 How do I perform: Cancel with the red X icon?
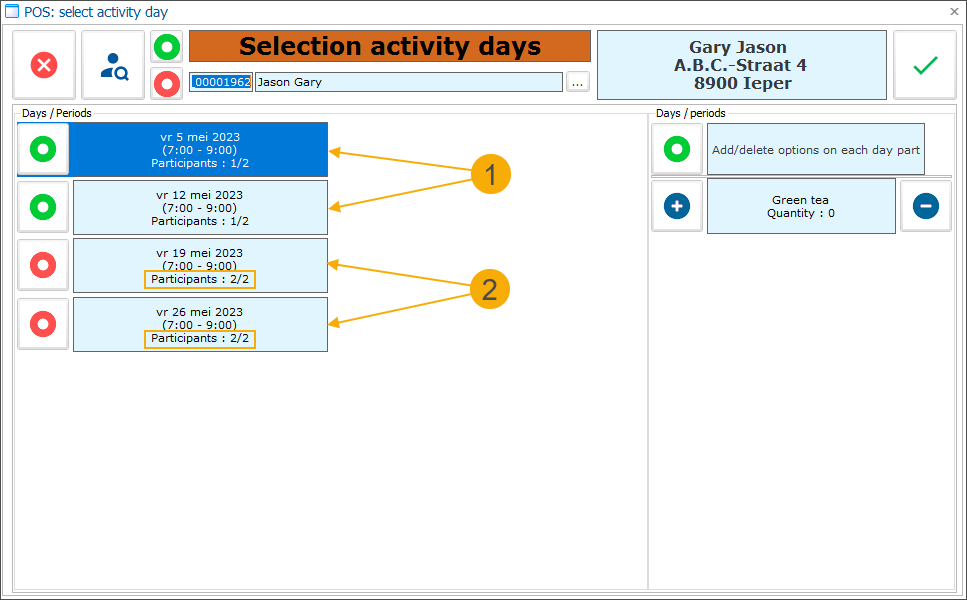43,64
